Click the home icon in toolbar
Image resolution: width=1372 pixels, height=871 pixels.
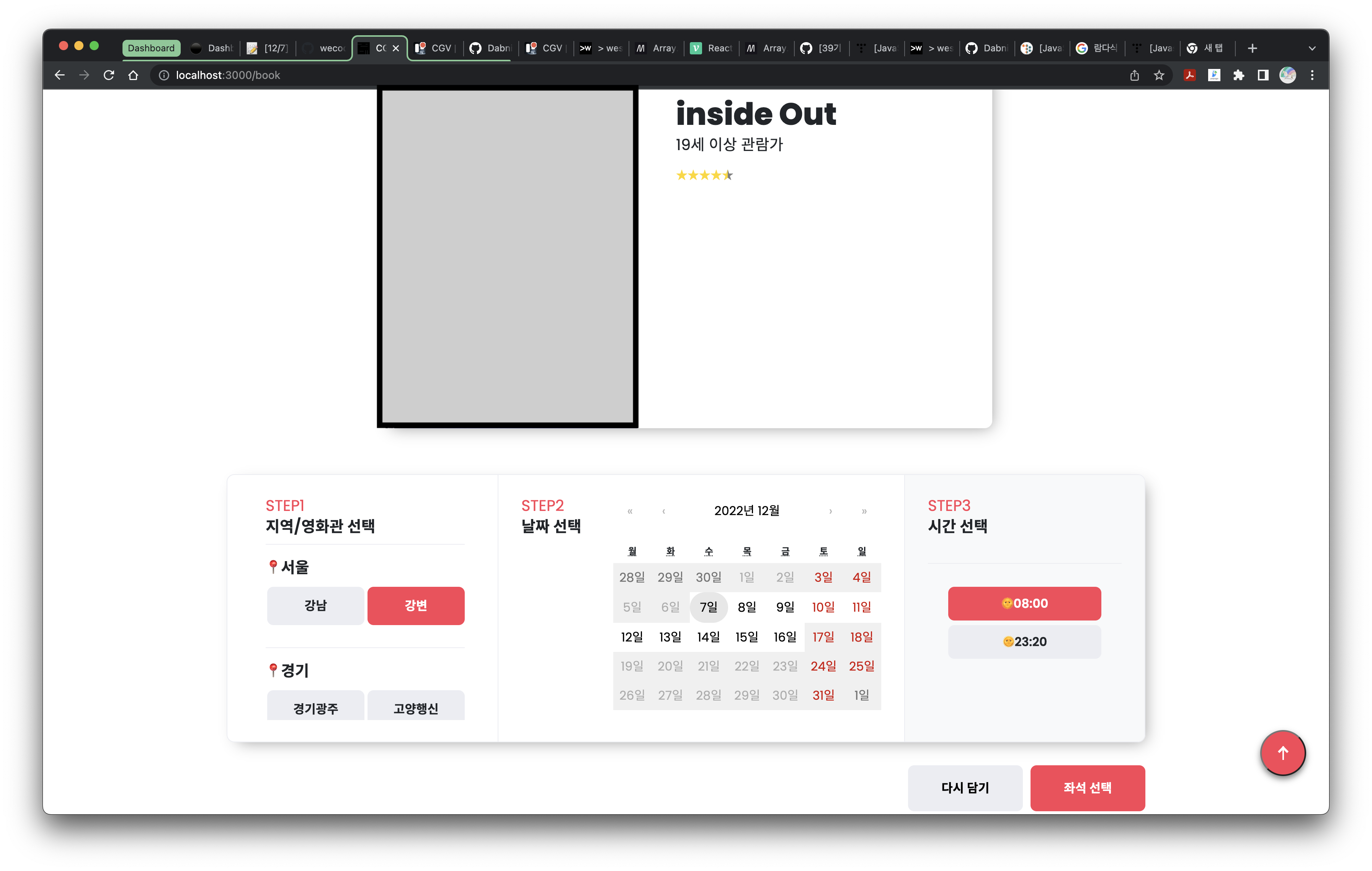point(133,75)
